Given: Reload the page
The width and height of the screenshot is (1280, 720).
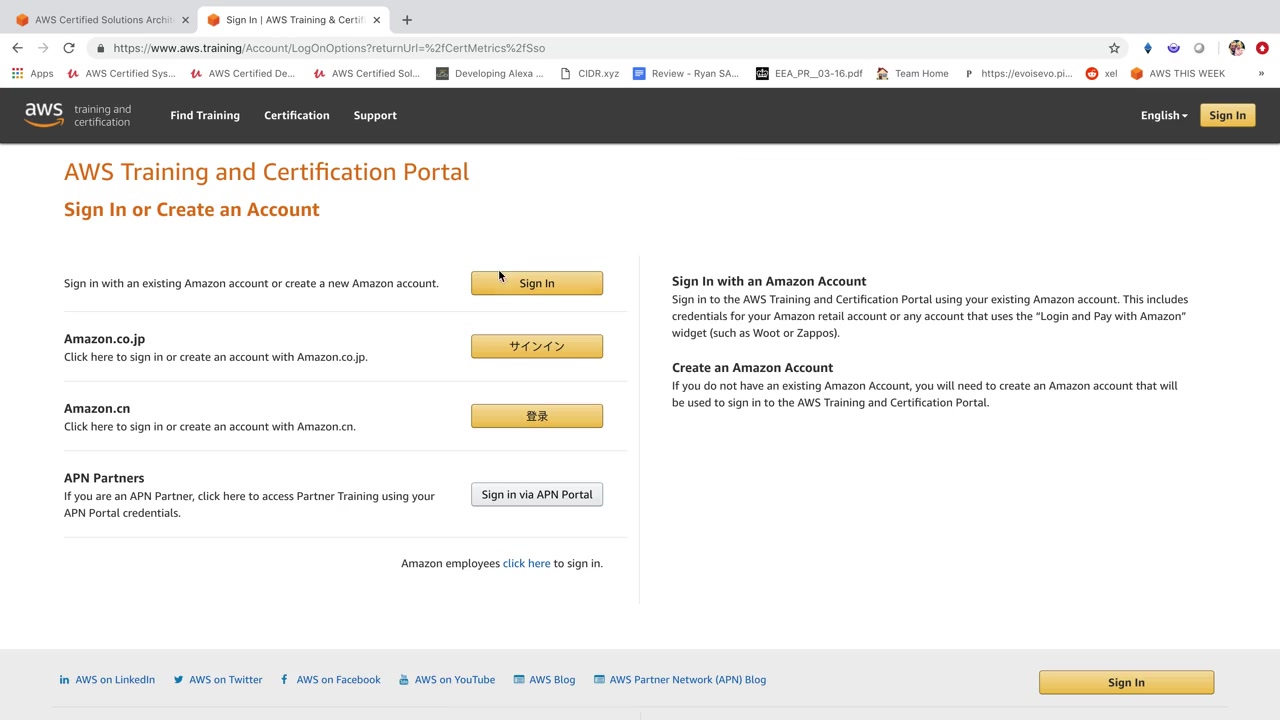Looking at the screenshot, I should click(x=68, y=48).
